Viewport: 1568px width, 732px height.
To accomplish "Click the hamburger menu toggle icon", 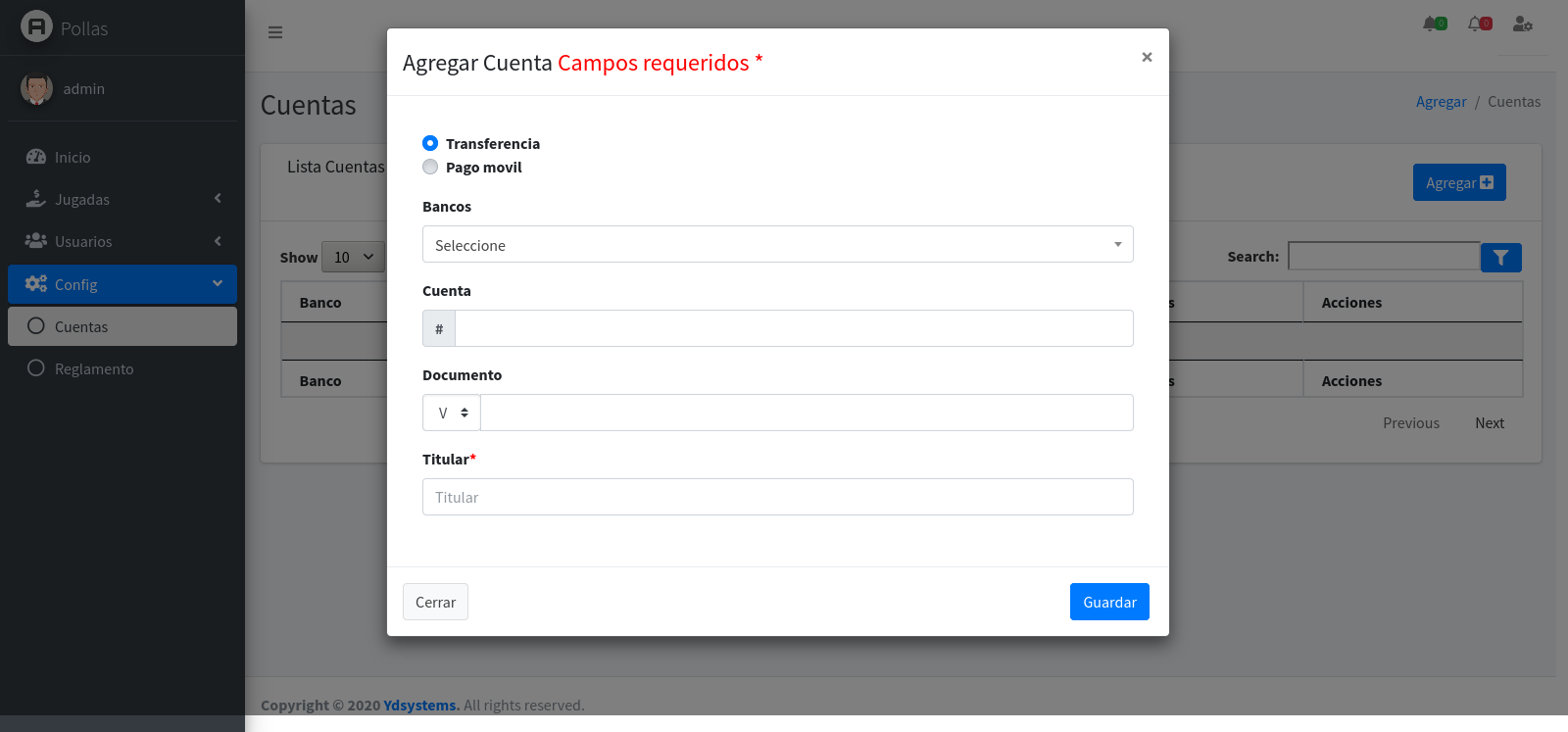I will click(275, 32).
